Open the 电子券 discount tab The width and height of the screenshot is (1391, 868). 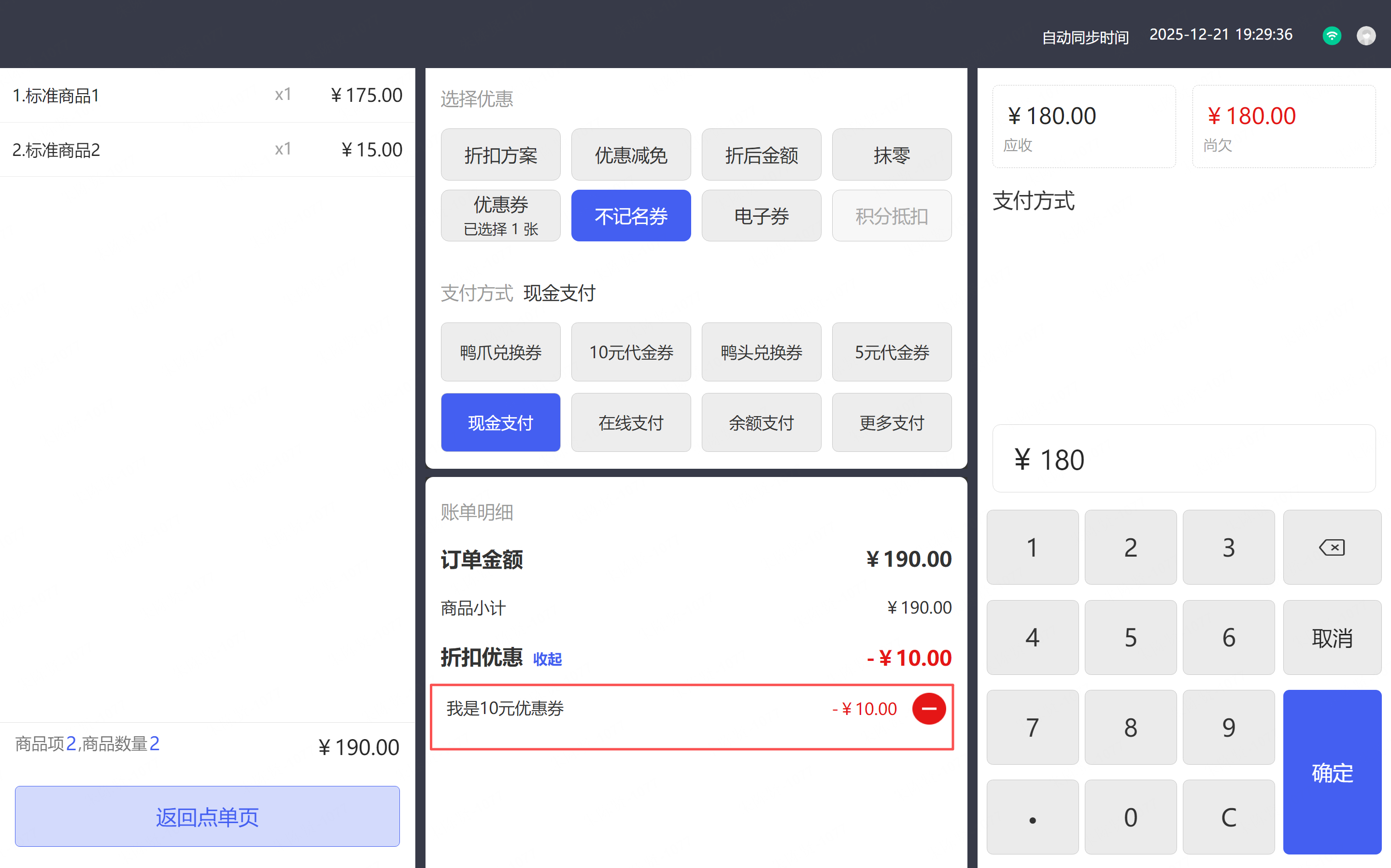click(761, 216)
